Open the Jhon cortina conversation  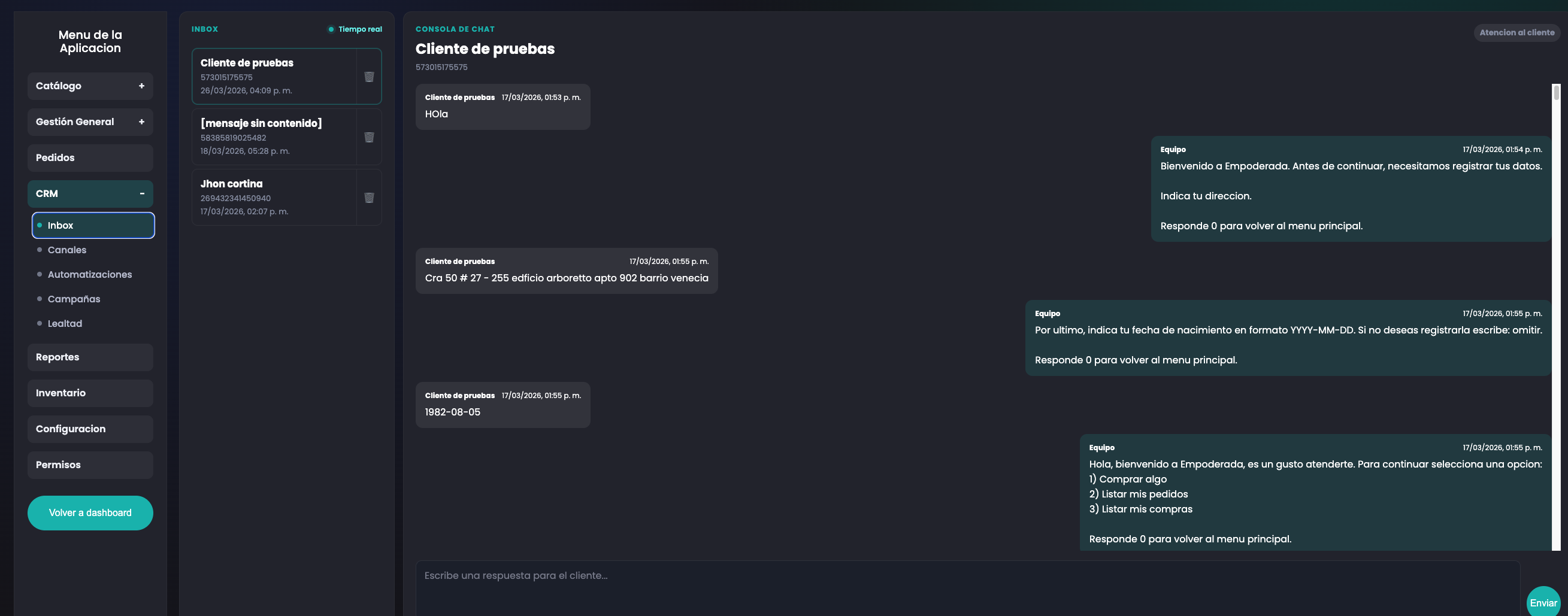[x=274, y=197]
